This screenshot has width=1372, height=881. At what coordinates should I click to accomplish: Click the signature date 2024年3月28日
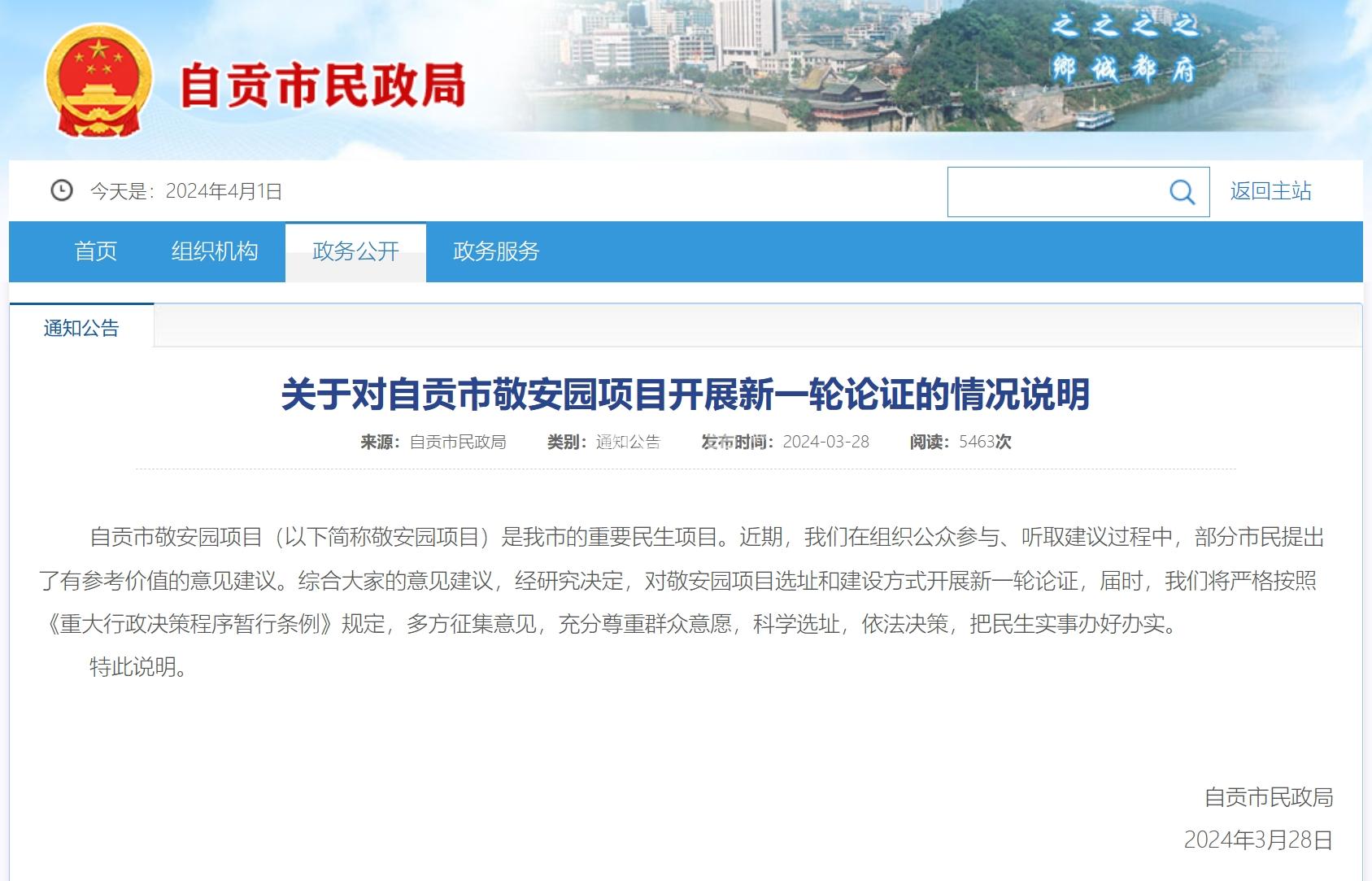[x=1257, y=840]
